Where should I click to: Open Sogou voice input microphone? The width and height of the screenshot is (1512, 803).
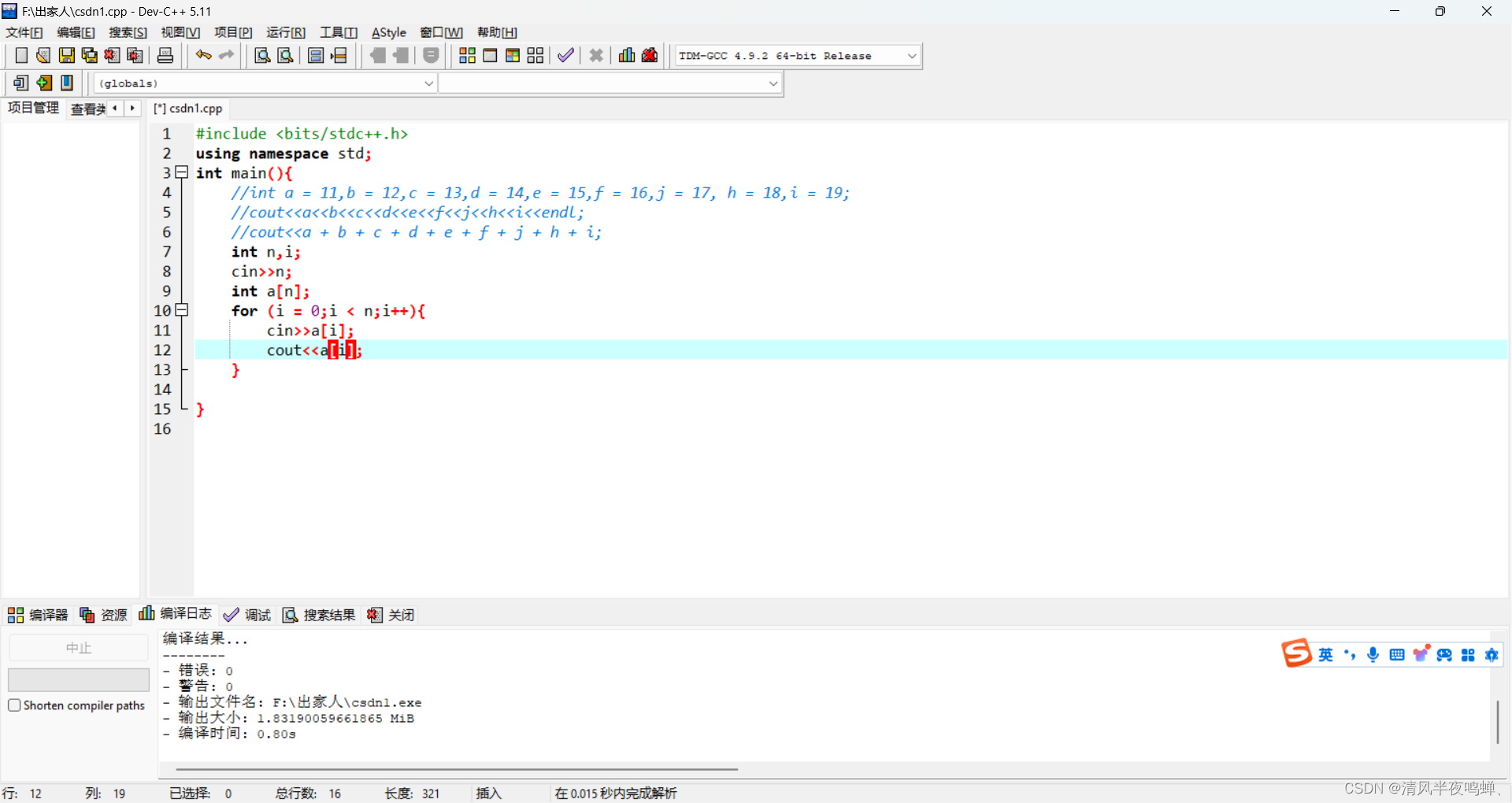coord(1373,655)
